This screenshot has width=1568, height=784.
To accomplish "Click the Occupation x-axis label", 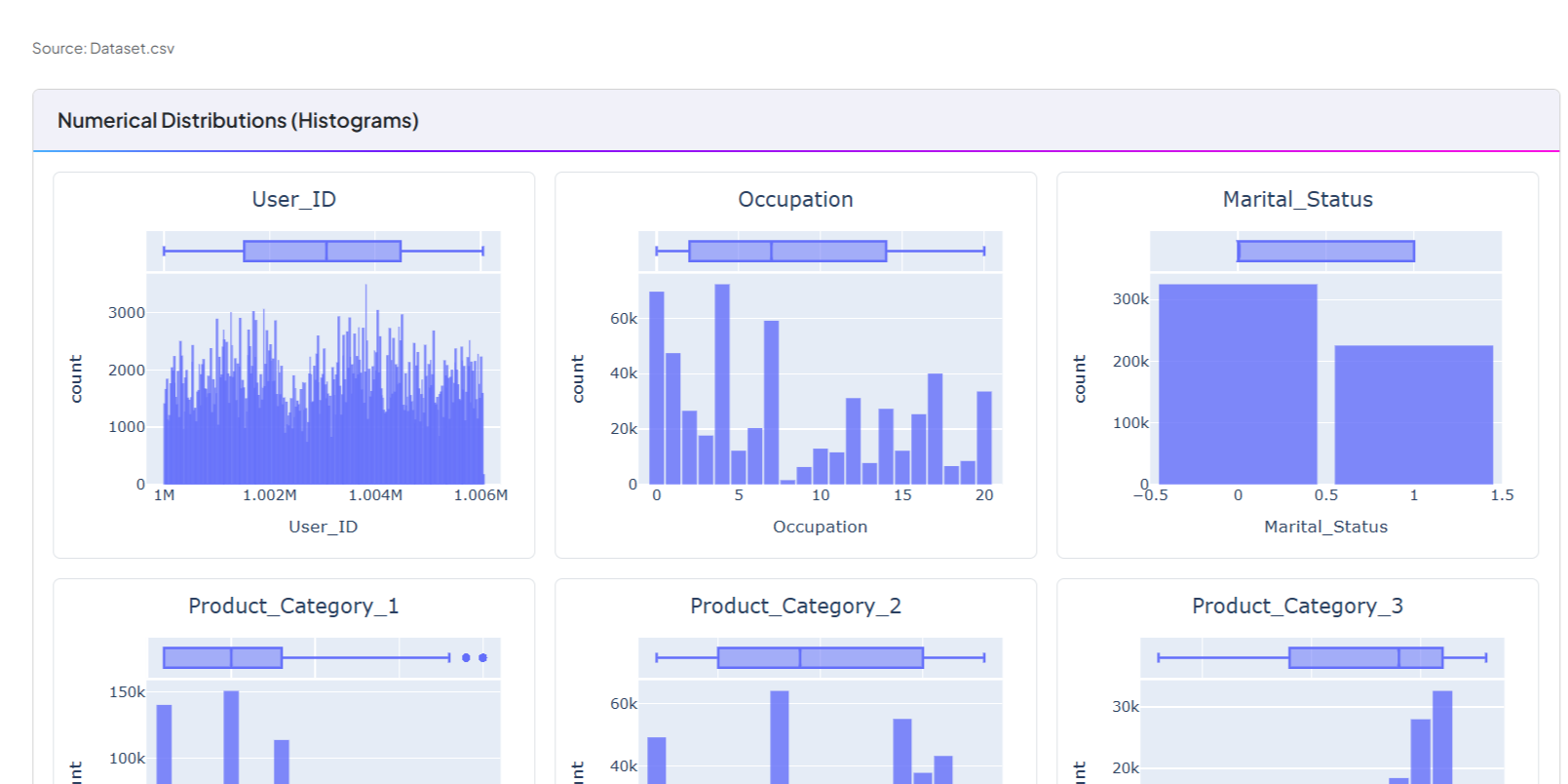I will click(820, 527).
